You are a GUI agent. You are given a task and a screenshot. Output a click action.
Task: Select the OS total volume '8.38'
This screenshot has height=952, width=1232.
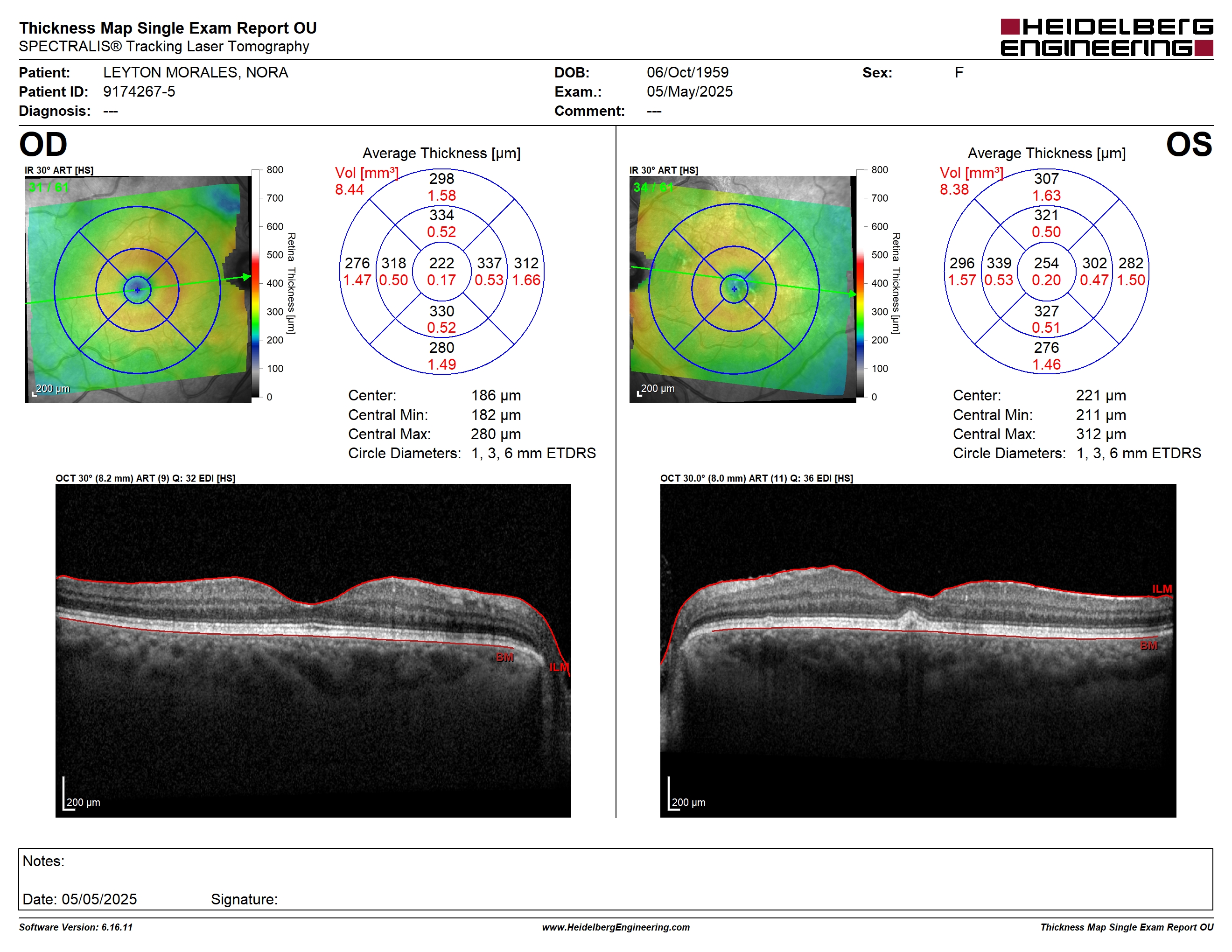[954, 189]
